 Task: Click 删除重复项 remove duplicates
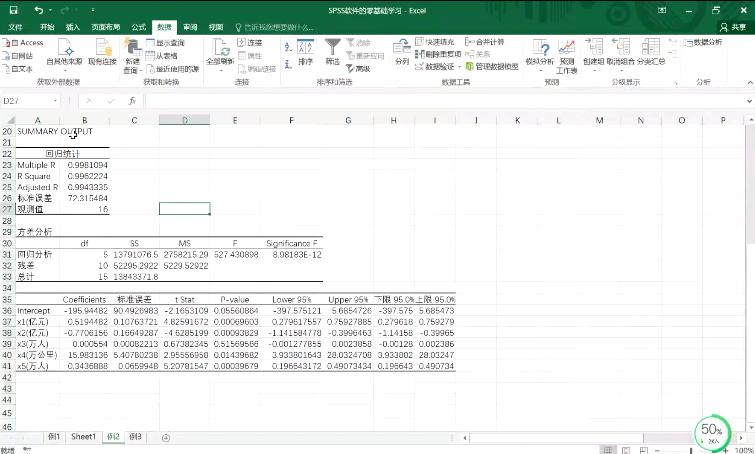438,54
